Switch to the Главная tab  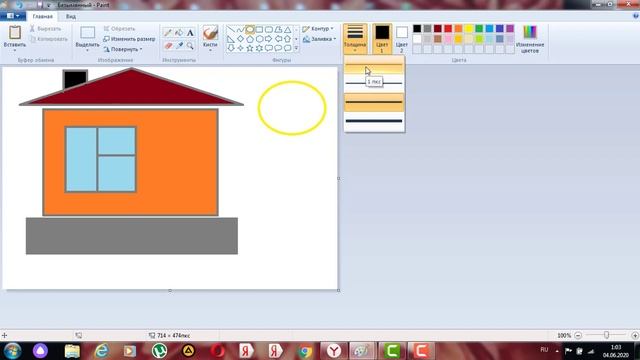point(42,16)
